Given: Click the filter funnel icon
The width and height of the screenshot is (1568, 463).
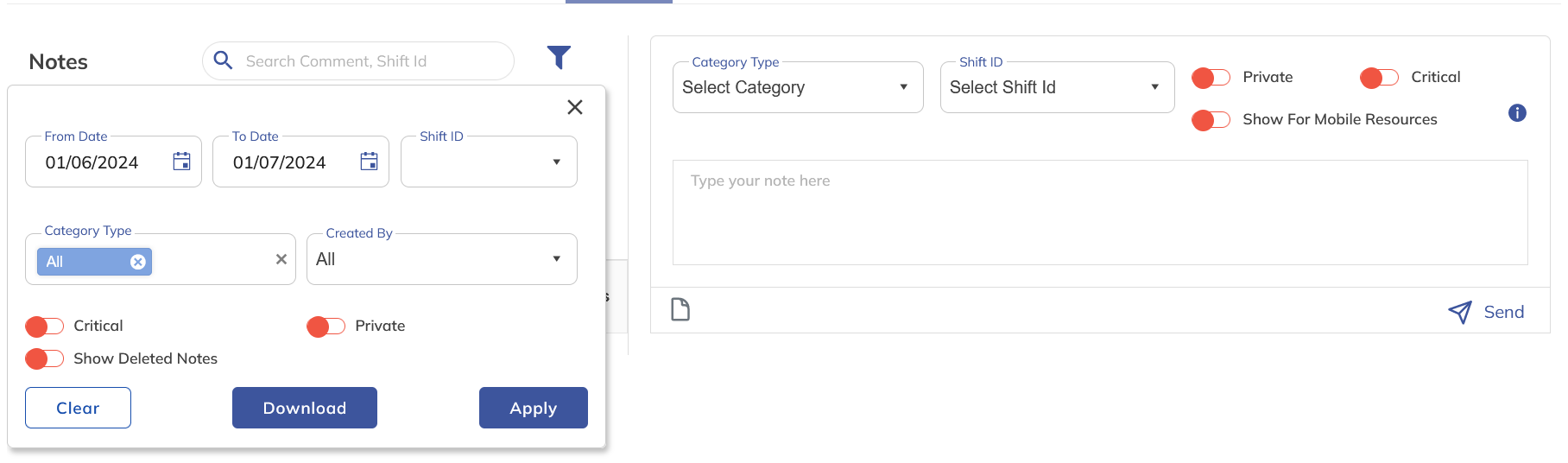Looking at the screenshot, I should tap(559, 58).
